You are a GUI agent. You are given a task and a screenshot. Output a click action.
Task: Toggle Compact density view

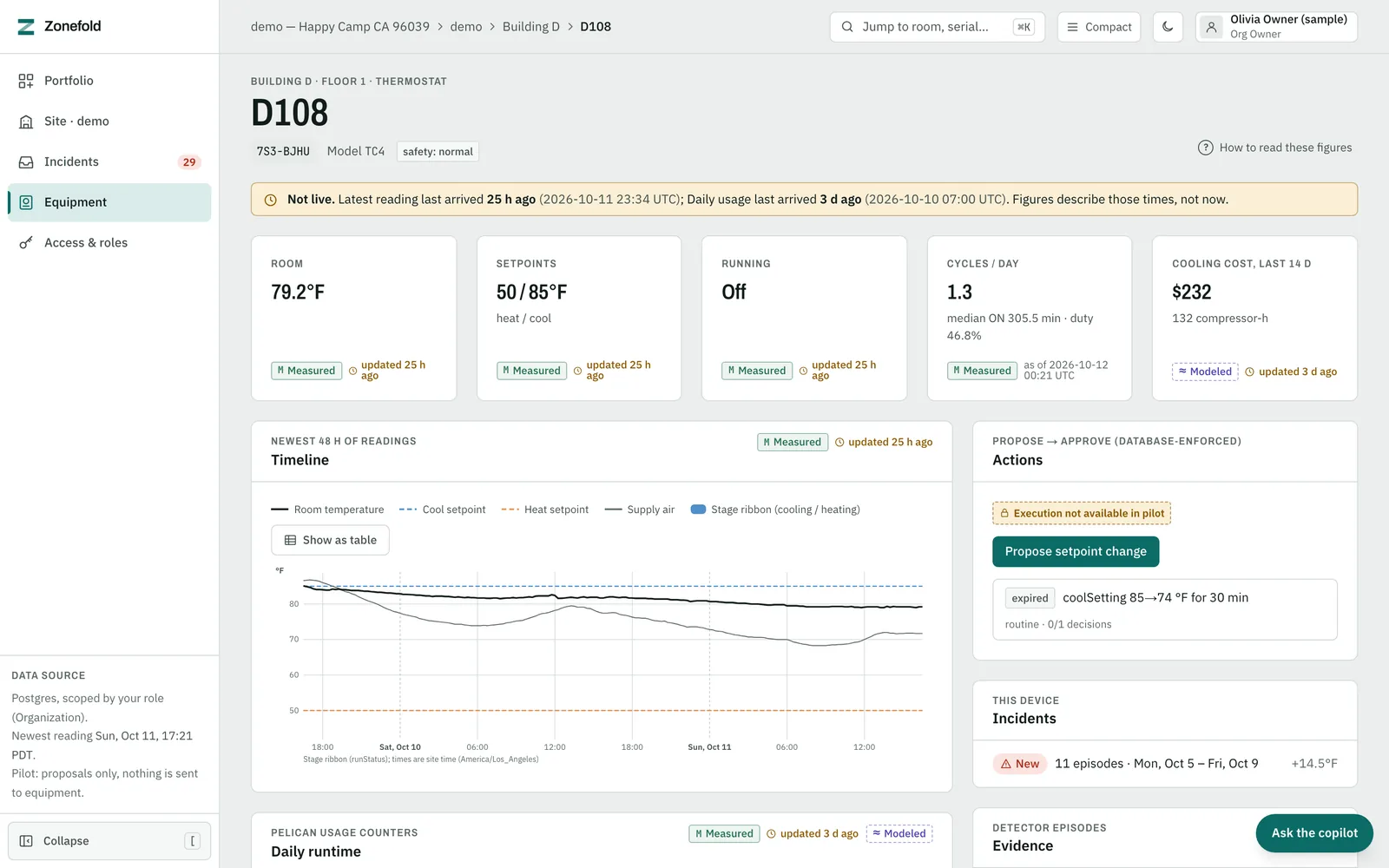(1099, 27)
